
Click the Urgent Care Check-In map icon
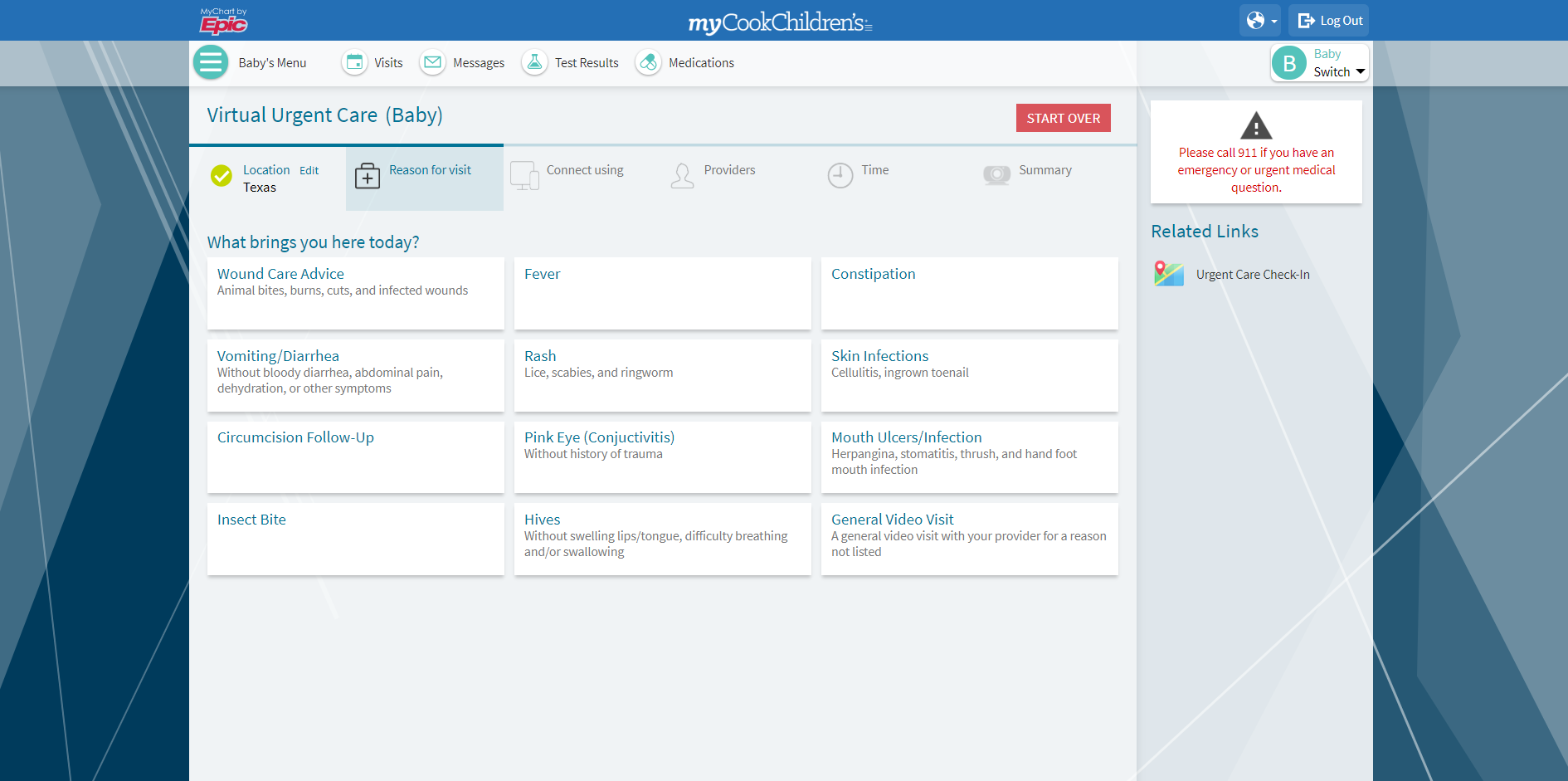(x=1169, y=274)
